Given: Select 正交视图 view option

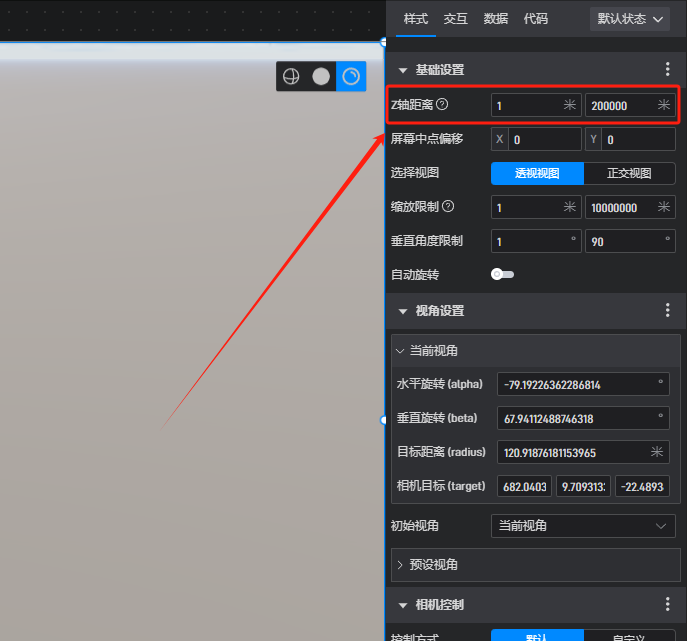Looking at the screenshot, I should [629, 173].
